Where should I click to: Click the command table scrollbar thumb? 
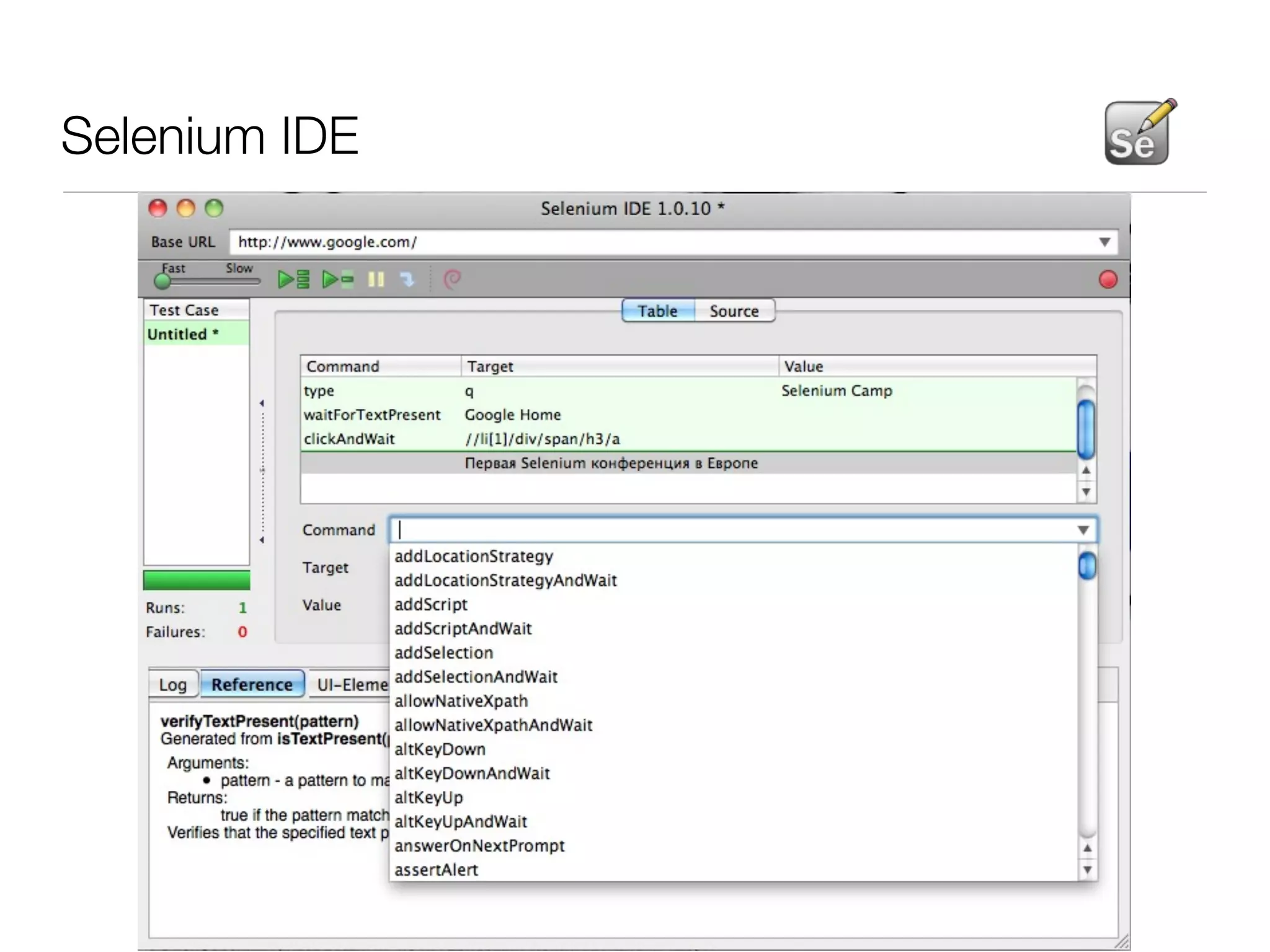[x=1086, y=429]
